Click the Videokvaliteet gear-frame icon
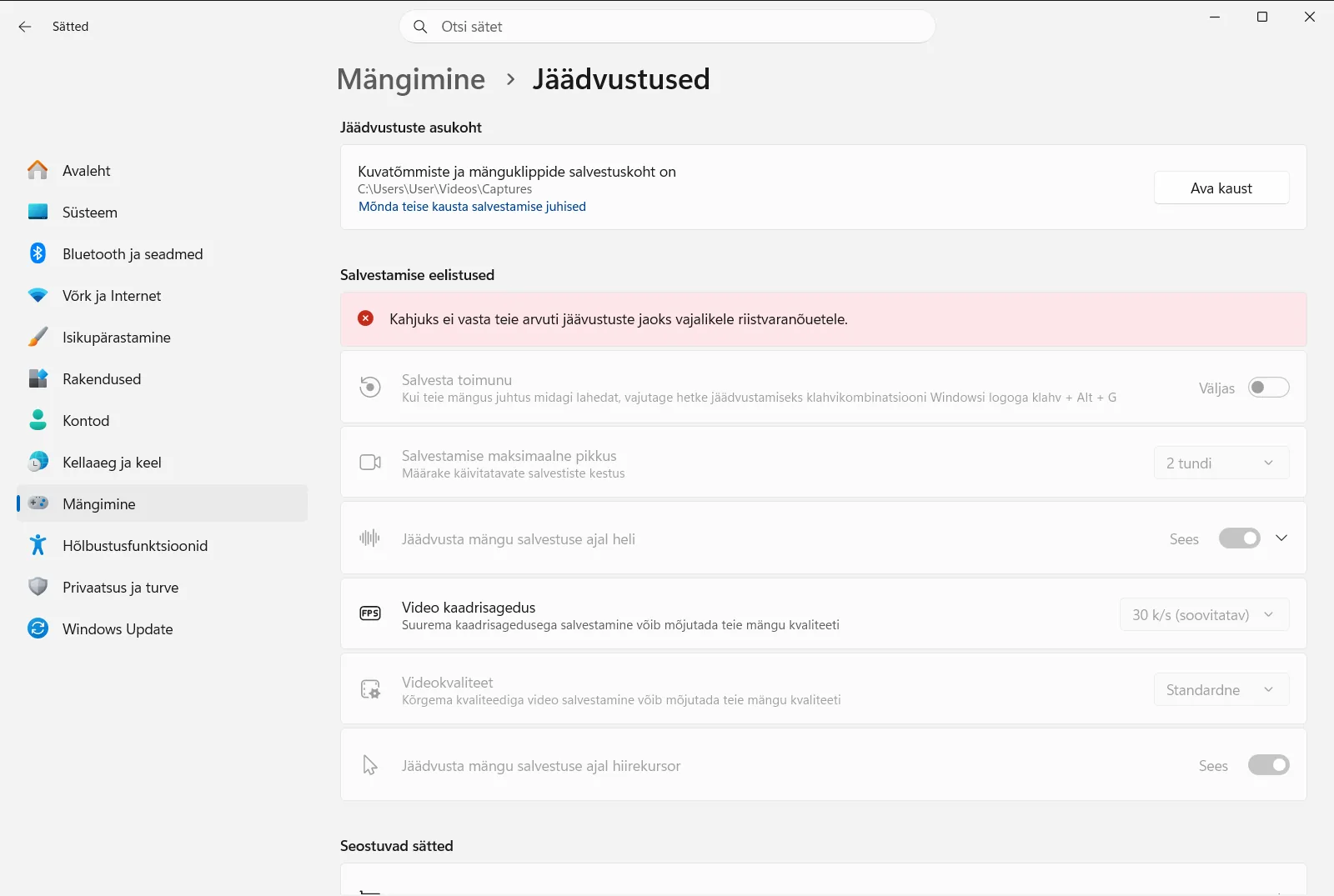Image resolution: width=1334 pixels, height=896 pixels. pyautogui.click(x=370, y=689)
